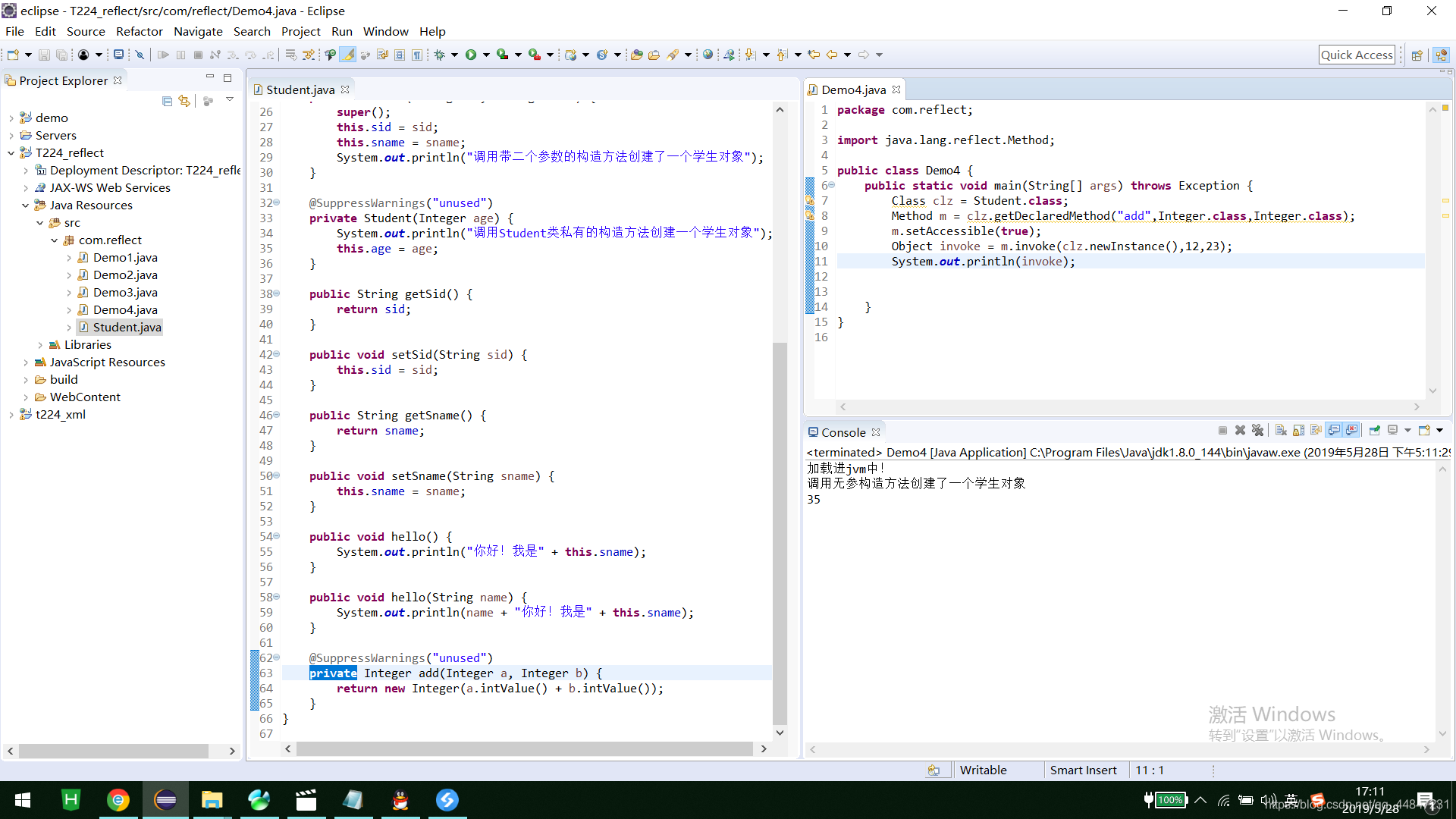Open the Web Browser globe icon

click(x=708, y=55)
